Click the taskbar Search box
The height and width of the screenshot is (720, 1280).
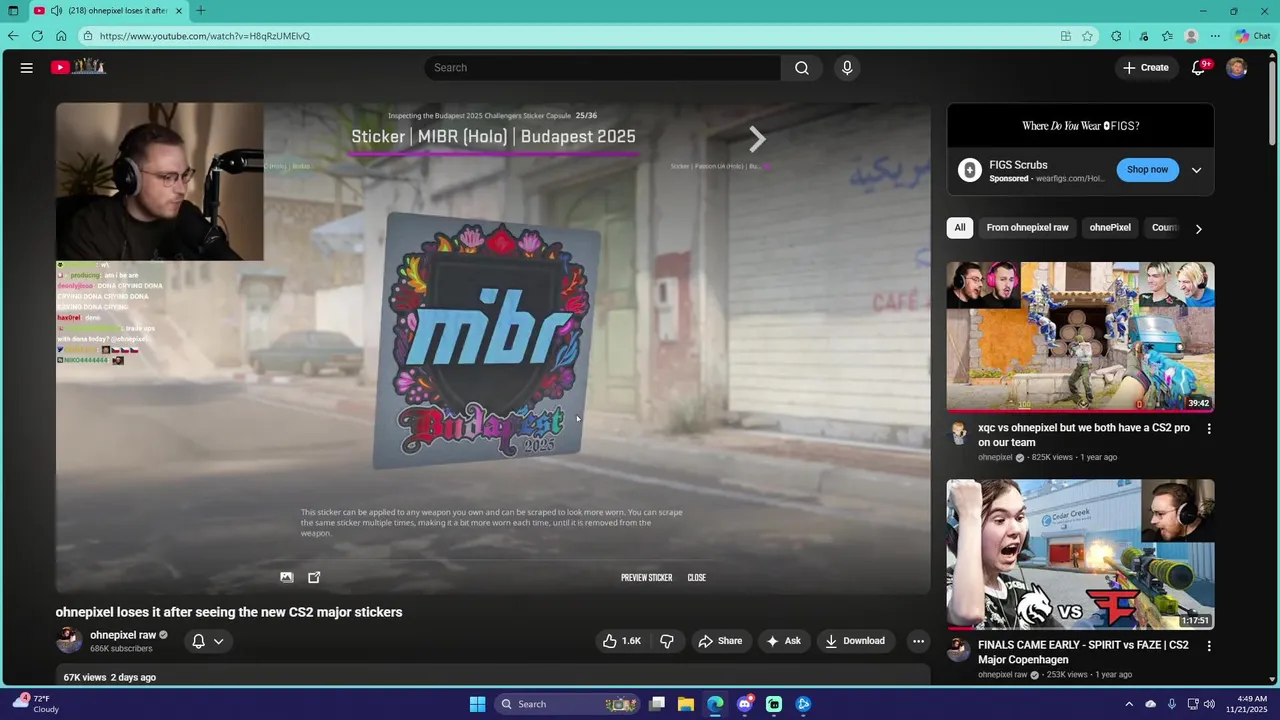[x=567, y=704]
